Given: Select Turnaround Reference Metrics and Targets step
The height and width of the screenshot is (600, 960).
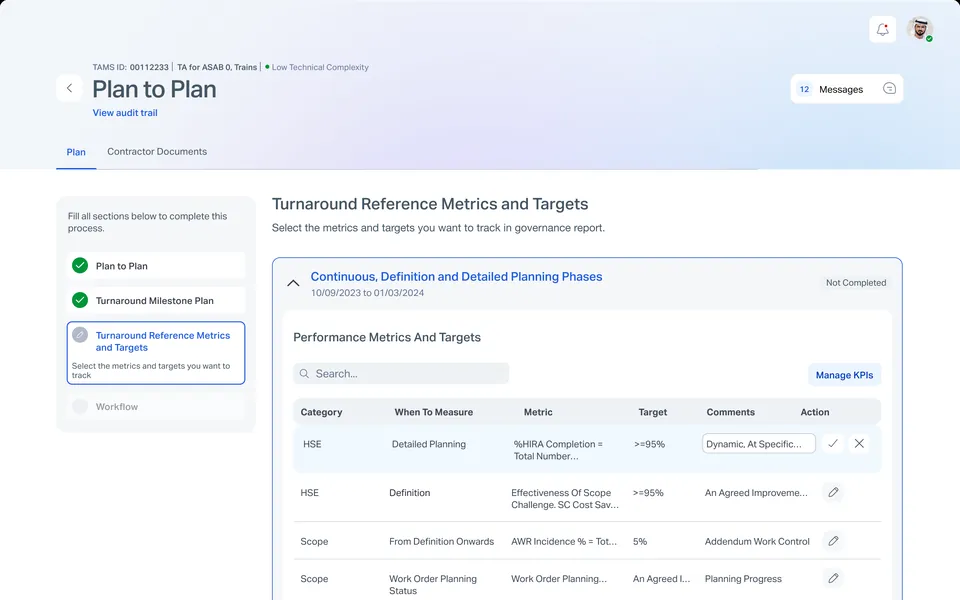Looking at the screenshot, I should 156,353.
